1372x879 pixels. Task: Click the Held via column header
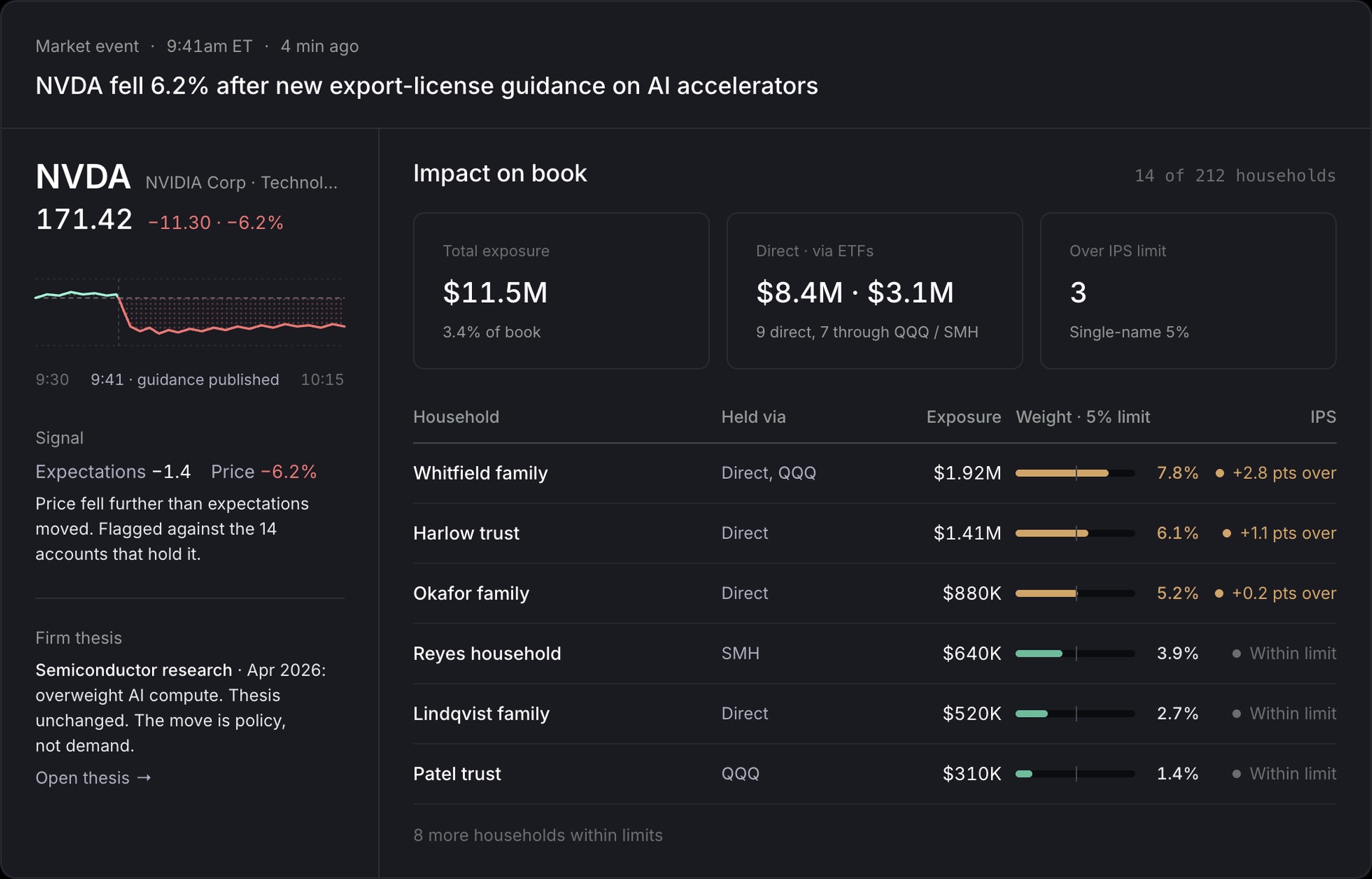point(754,417)
